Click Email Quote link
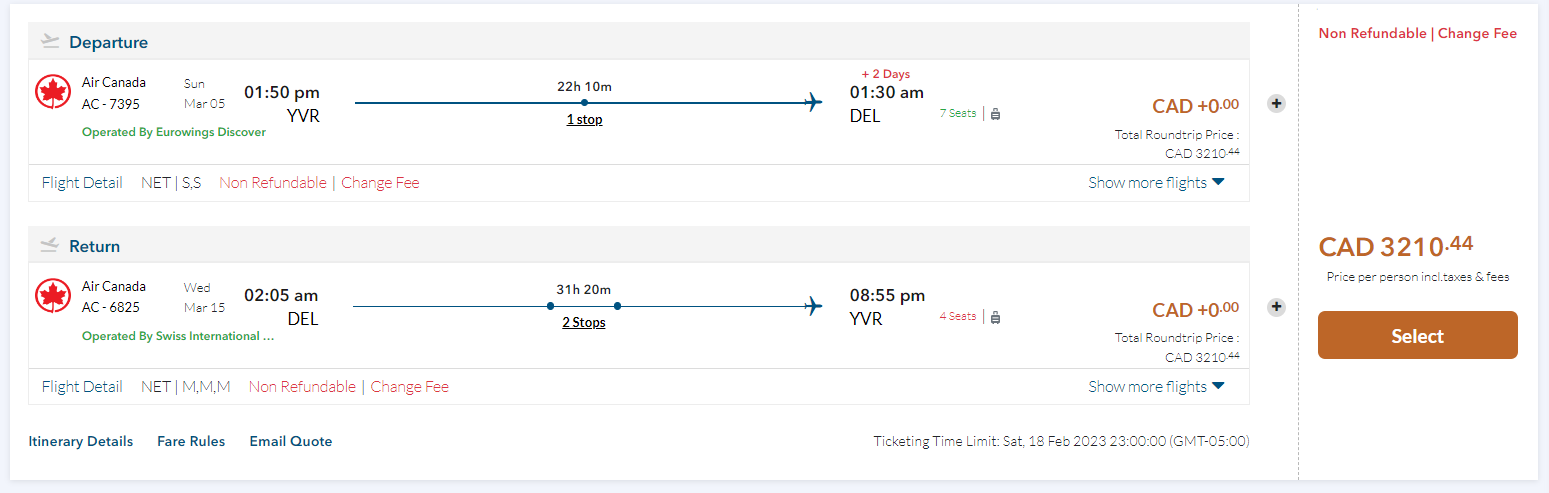 pos(291,441)
